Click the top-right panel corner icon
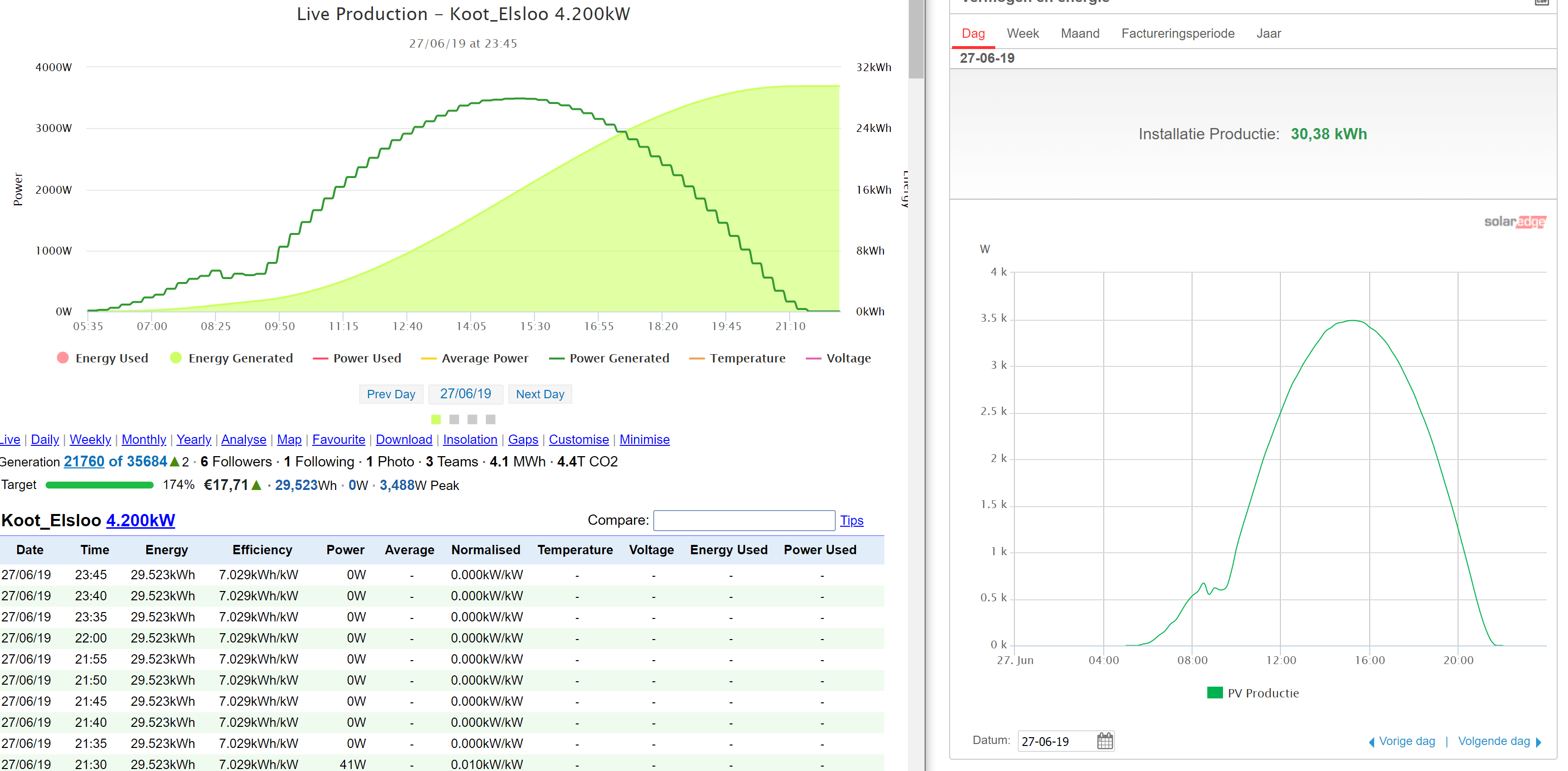This screenshot has width=1568, height=771. tap(1541, 2)
